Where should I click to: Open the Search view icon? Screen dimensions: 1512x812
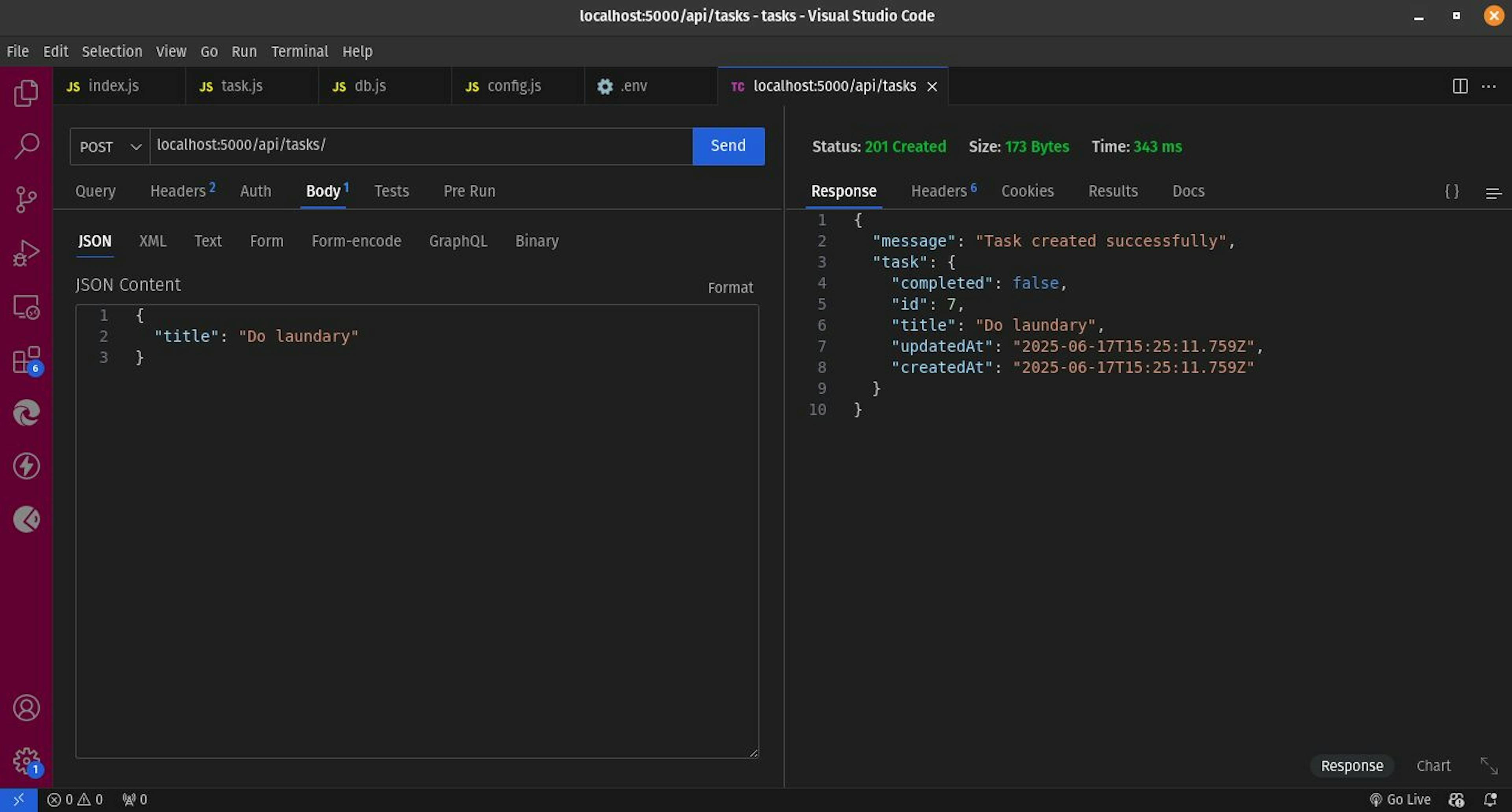pyautogui.click(x=26, y=146)
